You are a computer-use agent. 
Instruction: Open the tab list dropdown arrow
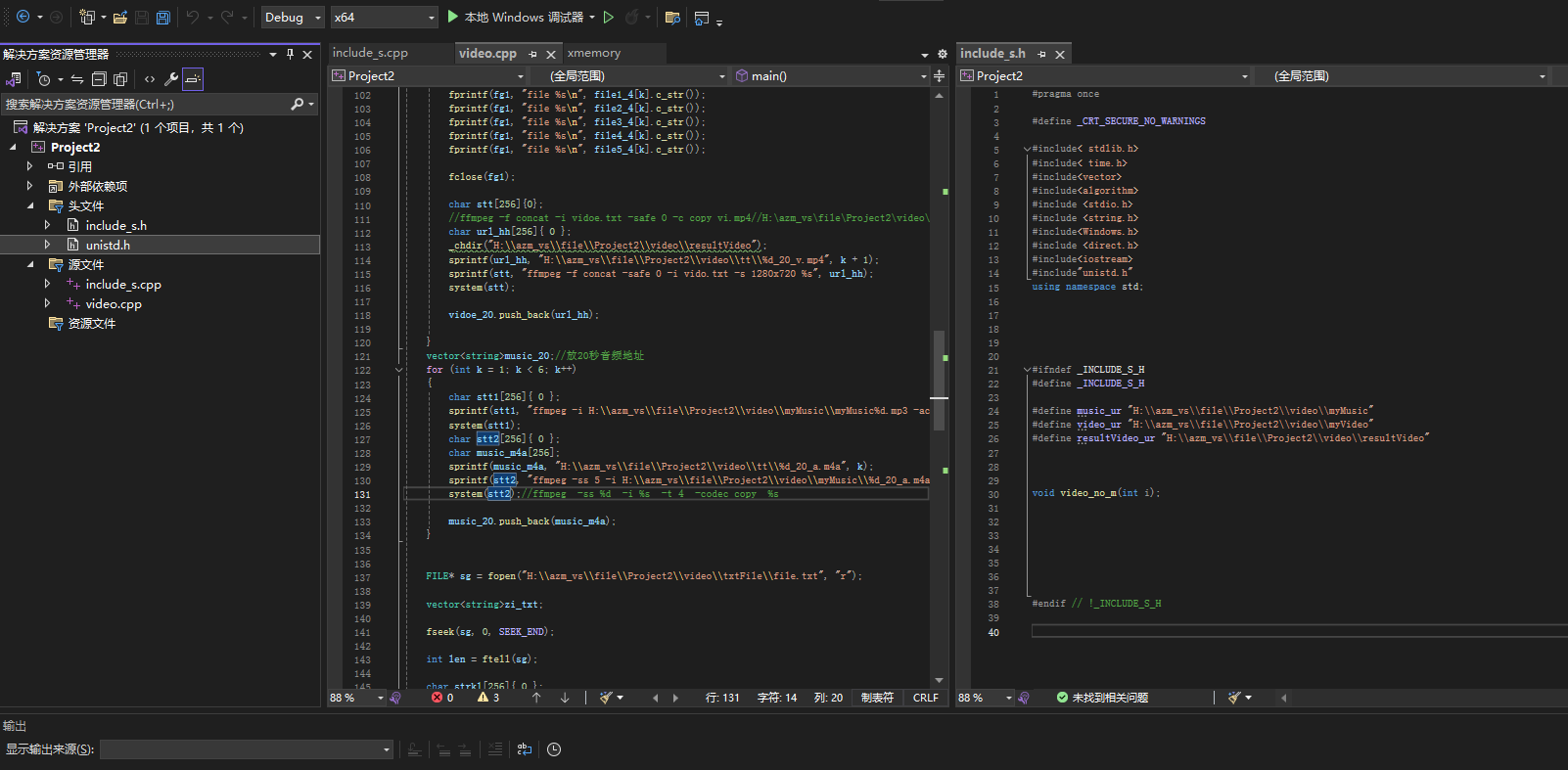coord(924,55)
